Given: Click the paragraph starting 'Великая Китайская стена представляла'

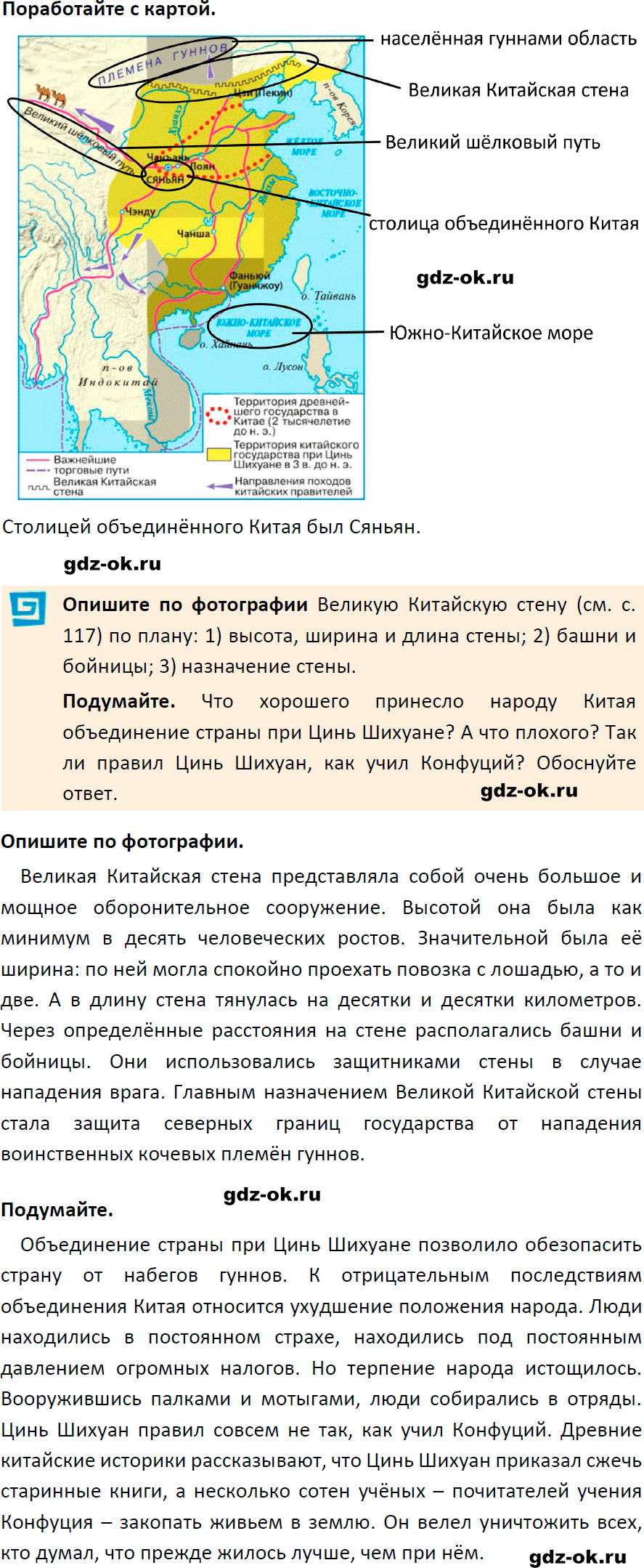Looking at the screenshot, I should pos(322,1015).
